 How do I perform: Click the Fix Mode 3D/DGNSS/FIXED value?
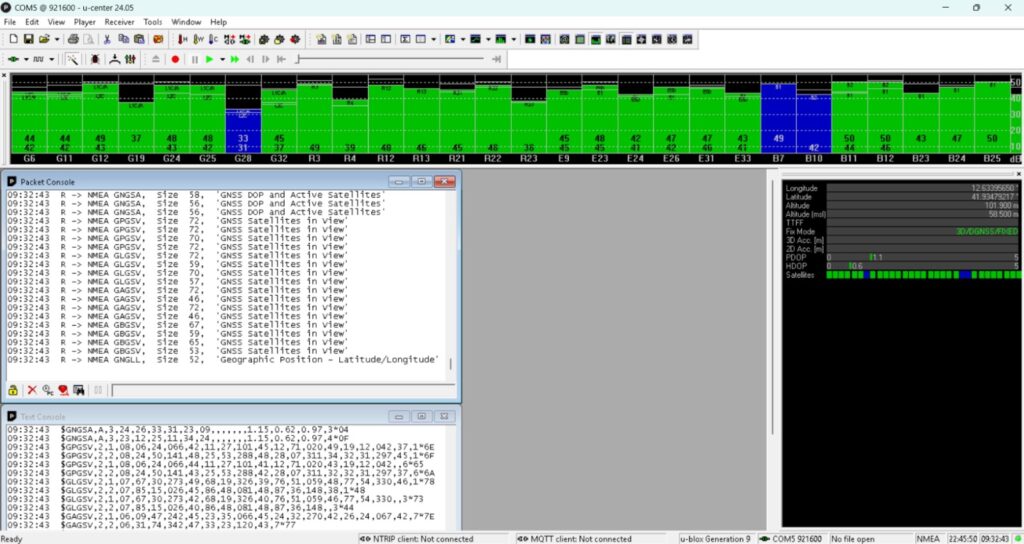(x=987, y=231)
